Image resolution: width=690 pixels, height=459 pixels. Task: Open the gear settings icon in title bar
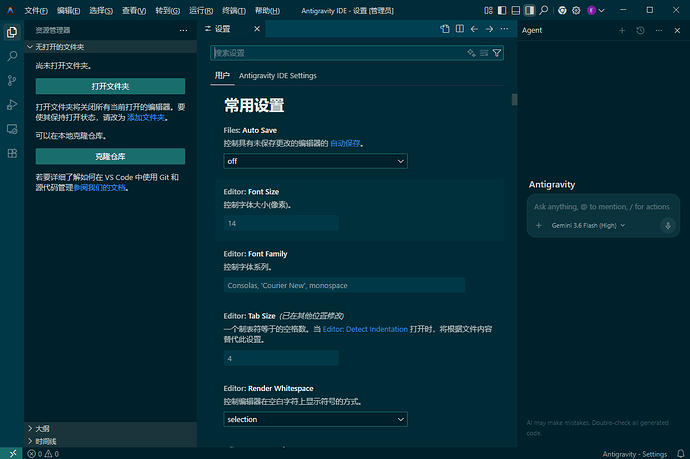[x=576, y=11]
